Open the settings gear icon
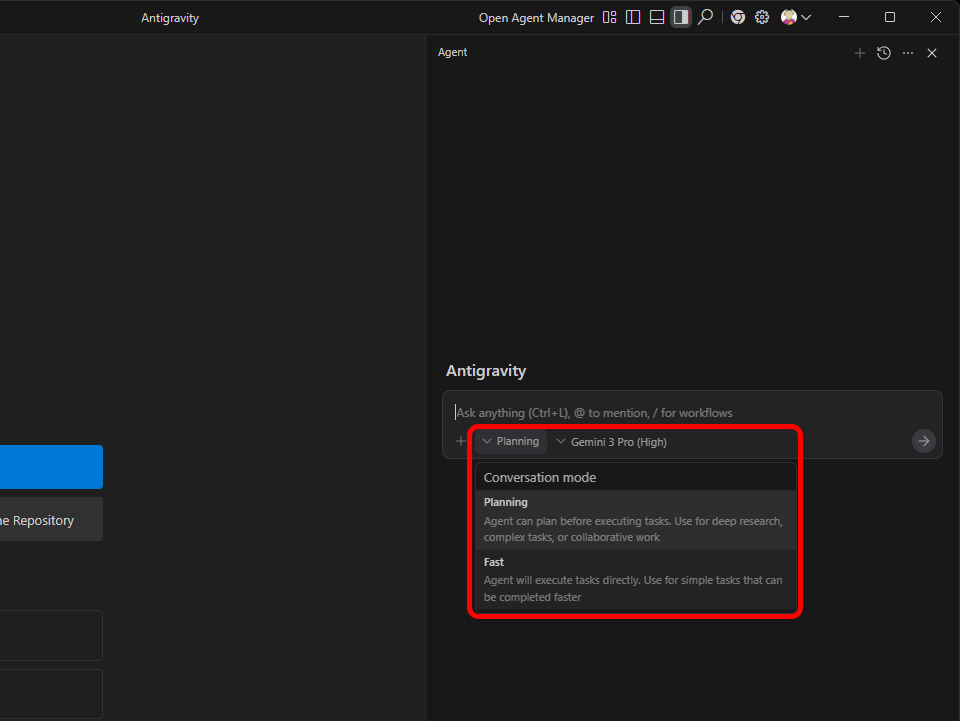Image resolution: width=960 pixels, height=721 pixels. [762, 17]
